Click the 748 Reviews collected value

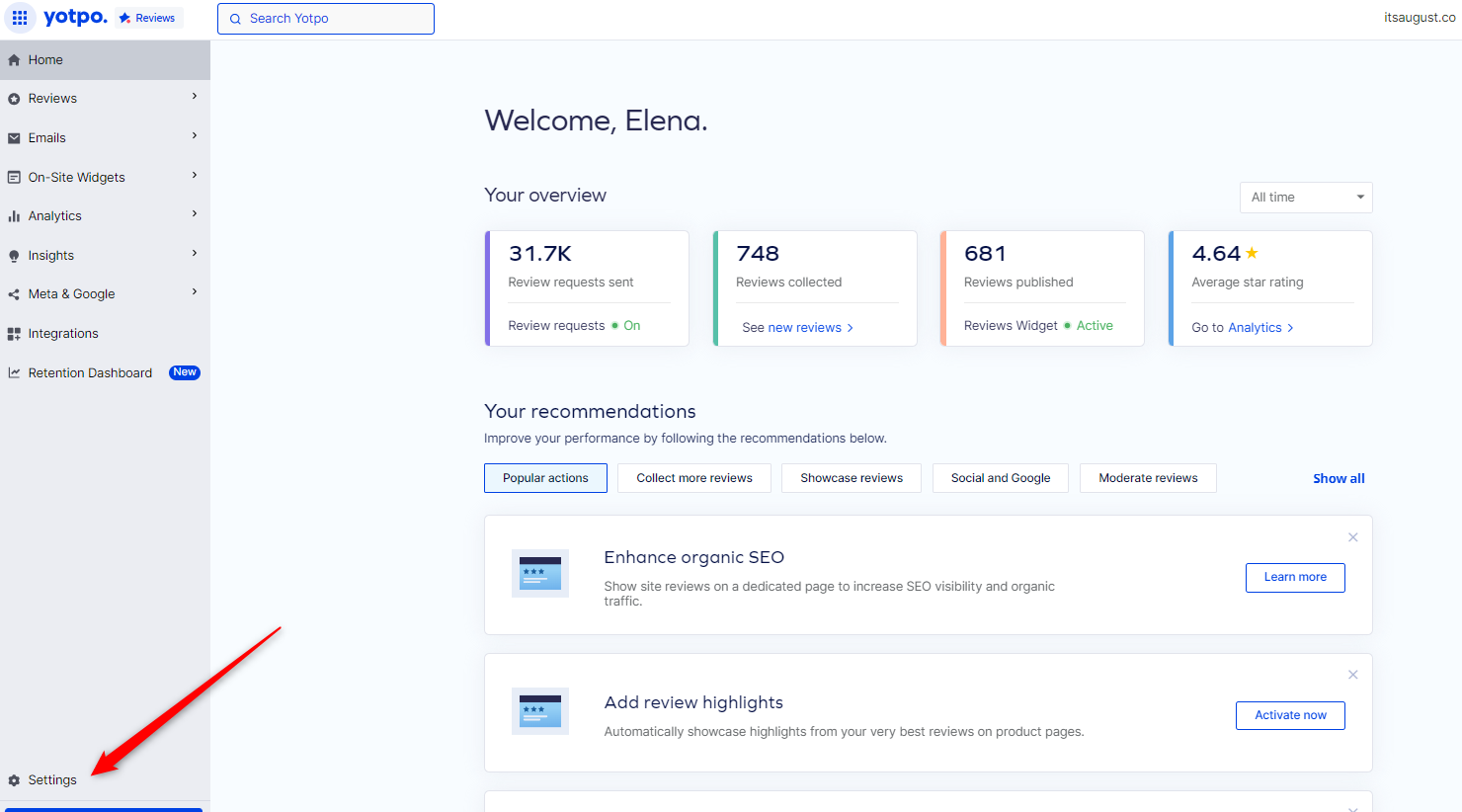[758, 254]
